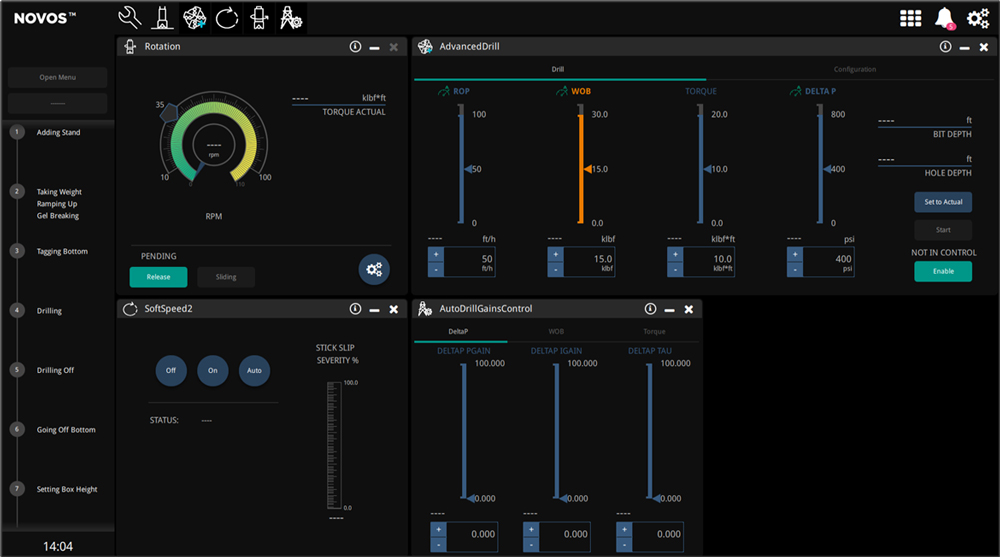Open the system settings gears icon
Screen dimensions: 1000x557
[977, 18]
